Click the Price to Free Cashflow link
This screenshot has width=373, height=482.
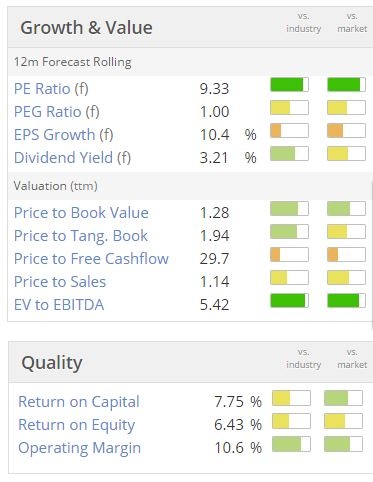[91, 259]
